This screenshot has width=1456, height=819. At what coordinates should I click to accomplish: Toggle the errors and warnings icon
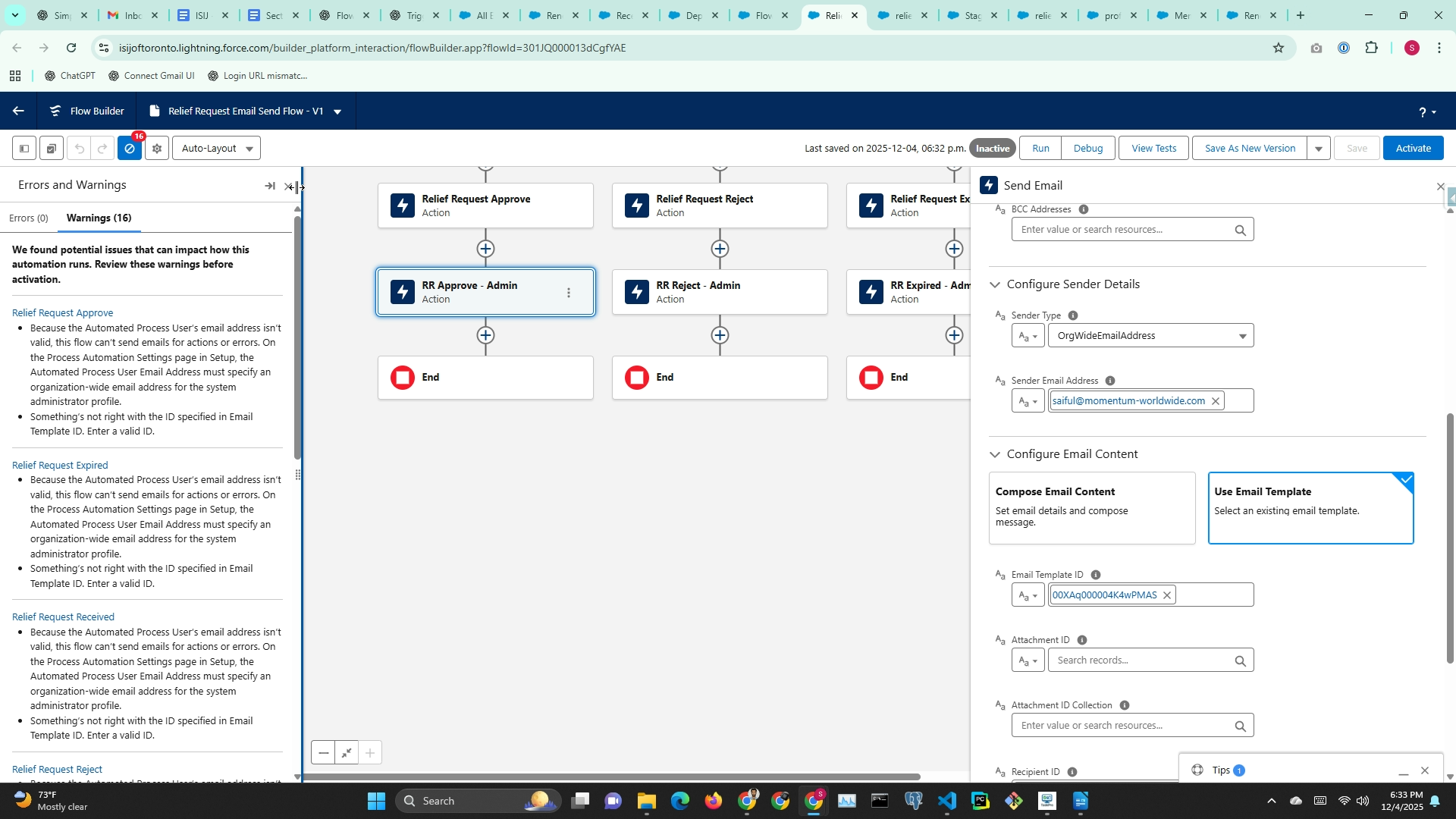pyautogui.click(x=130, y=149)
